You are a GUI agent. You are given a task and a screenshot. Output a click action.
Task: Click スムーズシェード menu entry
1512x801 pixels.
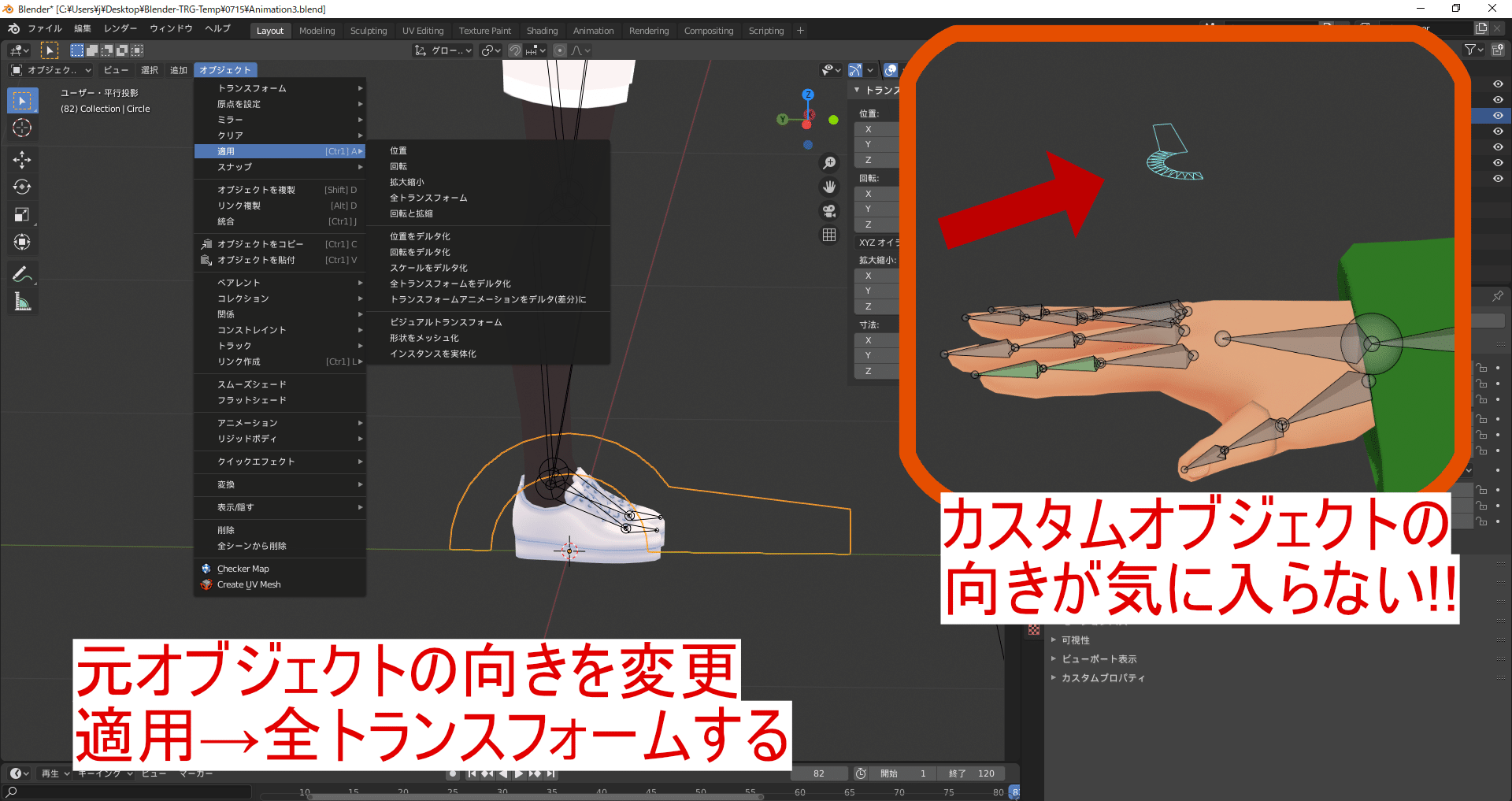[280, 384]
